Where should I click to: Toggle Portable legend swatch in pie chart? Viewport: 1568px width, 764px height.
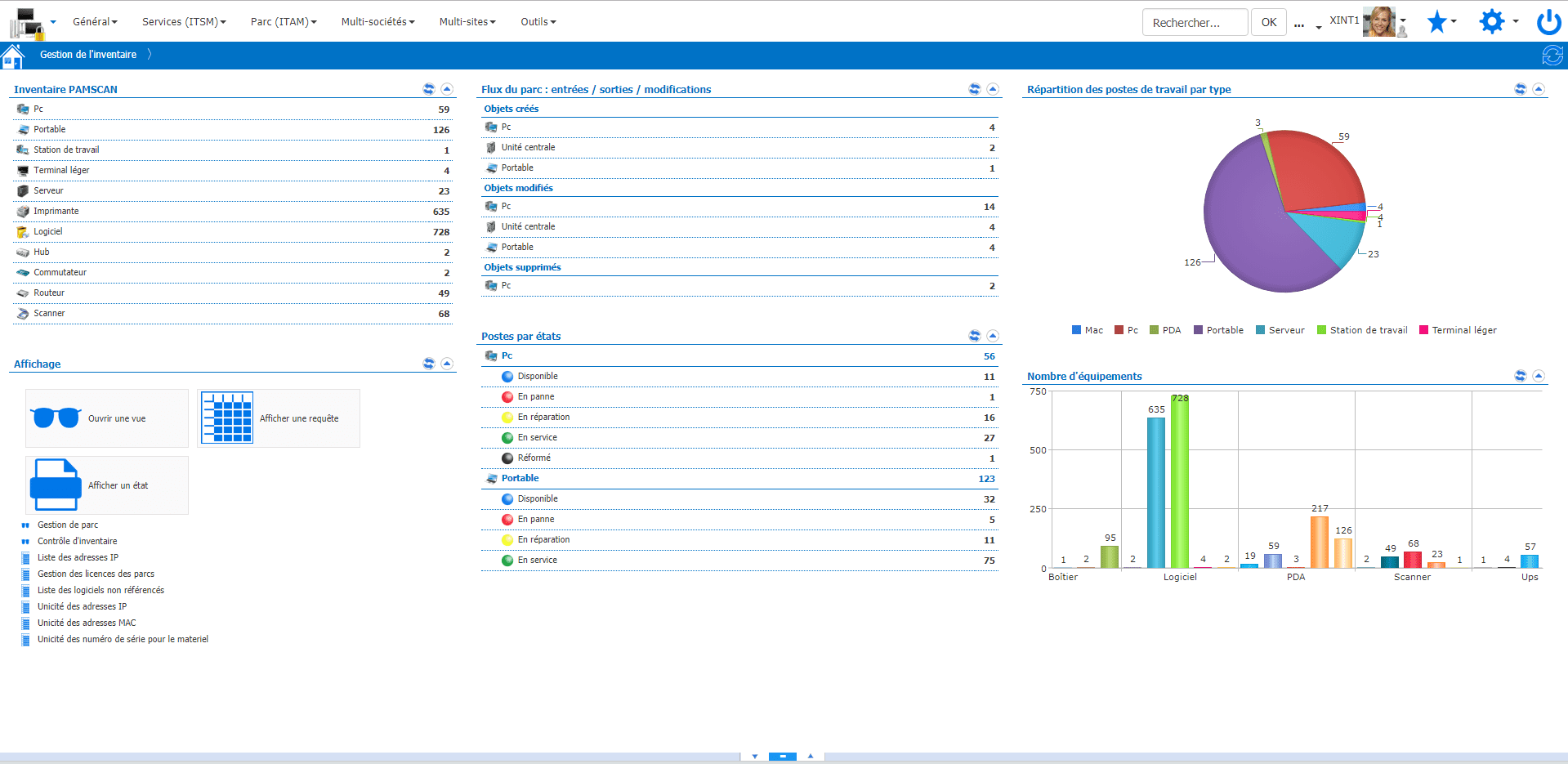[x=1198, y=330]
